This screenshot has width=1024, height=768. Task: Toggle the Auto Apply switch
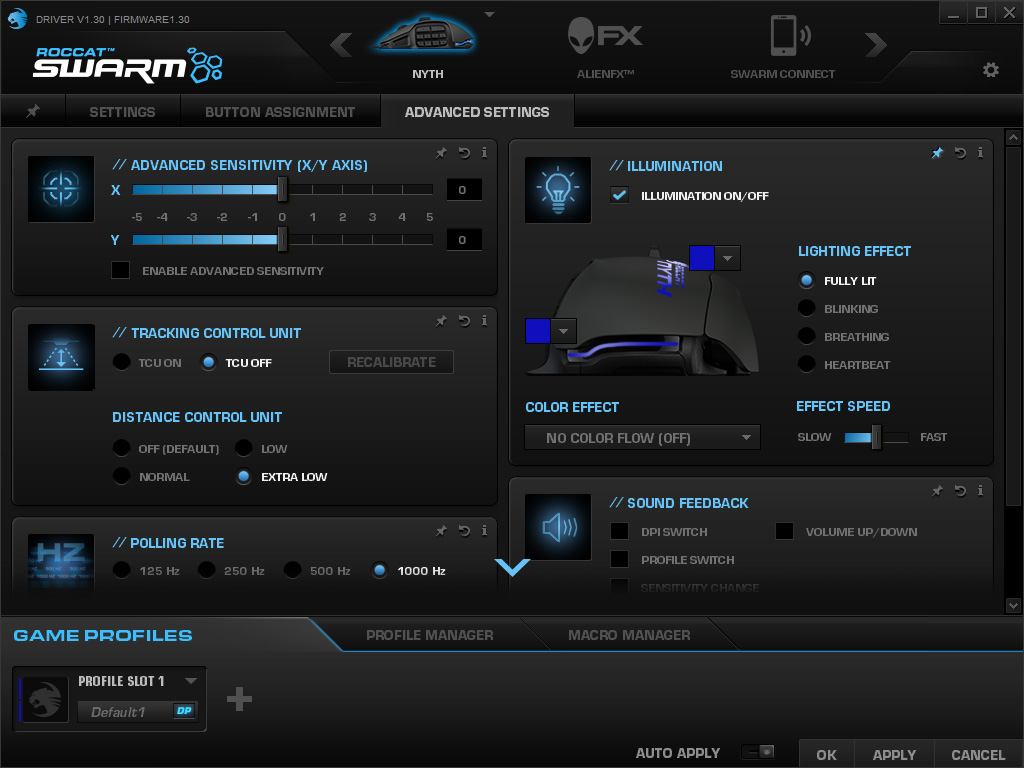point(758,752)
